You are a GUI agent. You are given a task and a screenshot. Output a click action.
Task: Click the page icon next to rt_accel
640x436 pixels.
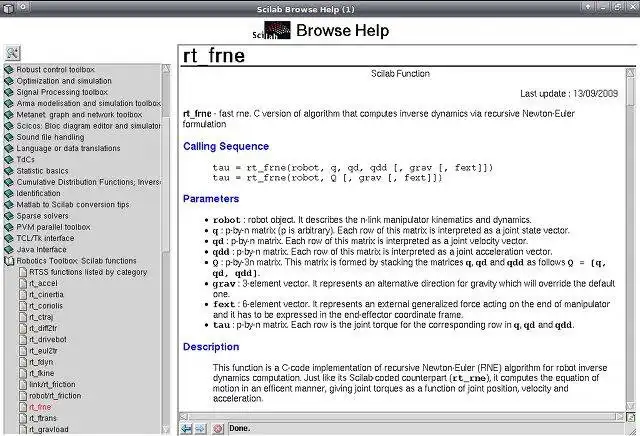23,283
